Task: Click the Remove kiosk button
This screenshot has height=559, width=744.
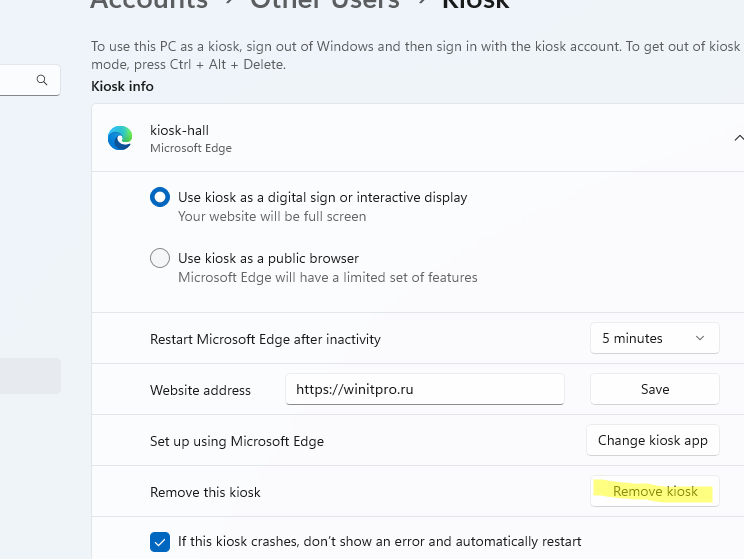Action: (x=655, y=491)
